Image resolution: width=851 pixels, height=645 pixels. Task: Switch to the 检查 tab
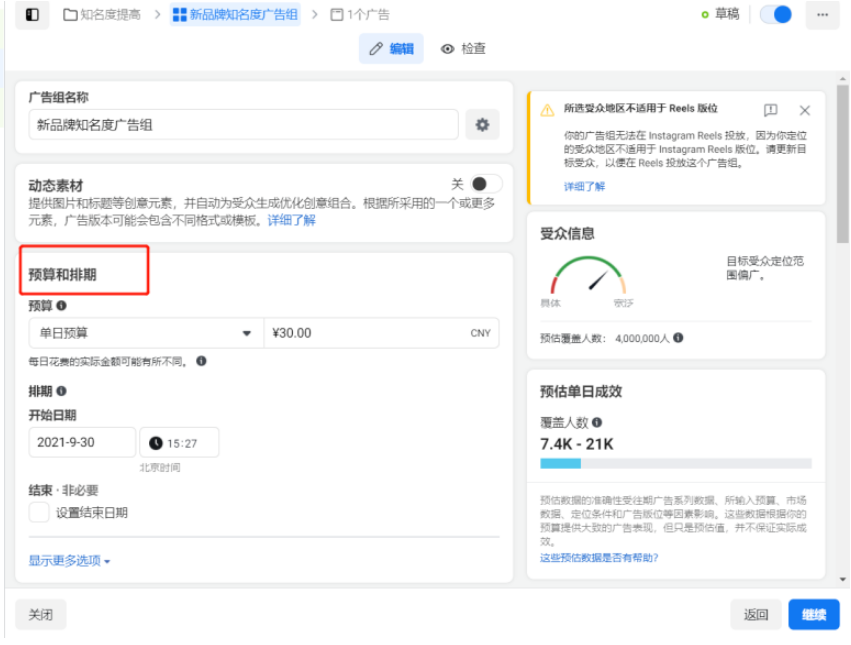(464, 47)
